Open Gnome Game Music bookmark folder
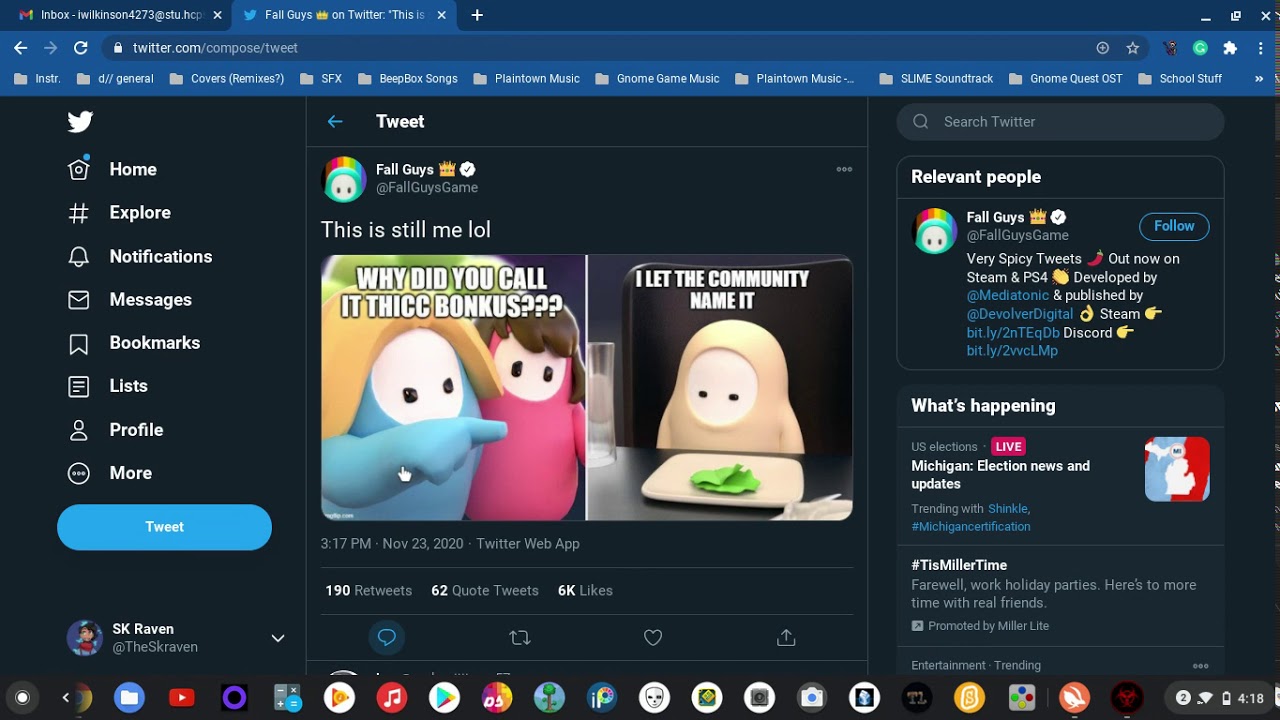The image size is (1280, 720). tap(657, 79)
